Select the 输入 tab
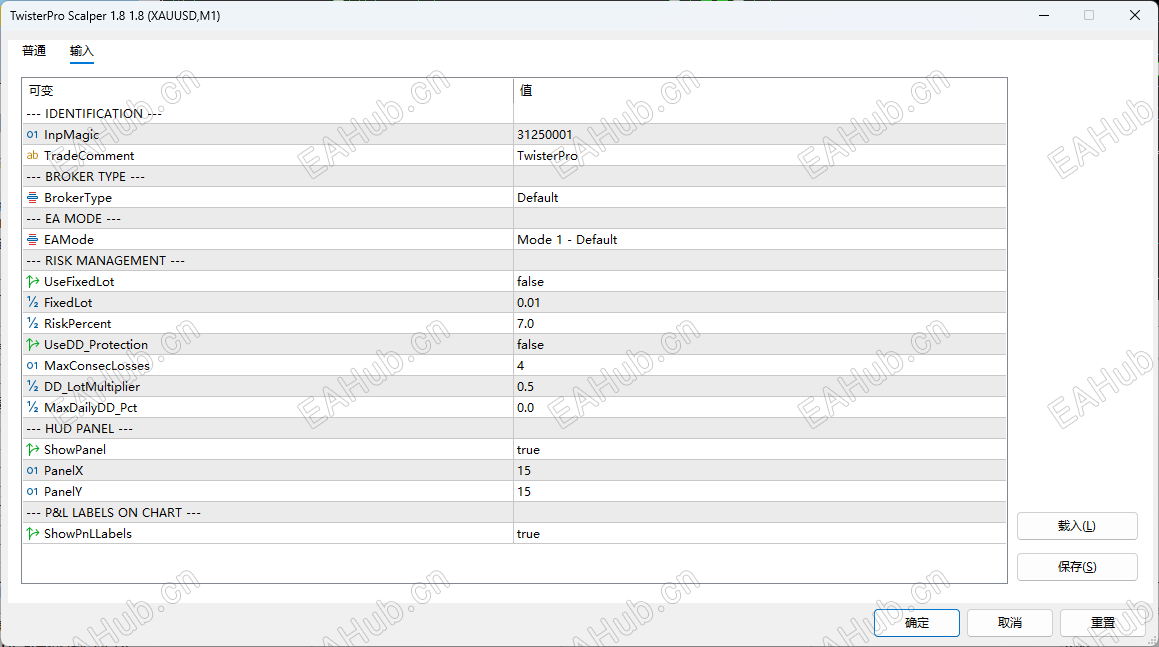The width and height of the screenshot is (1159, 647). point(81,51)
